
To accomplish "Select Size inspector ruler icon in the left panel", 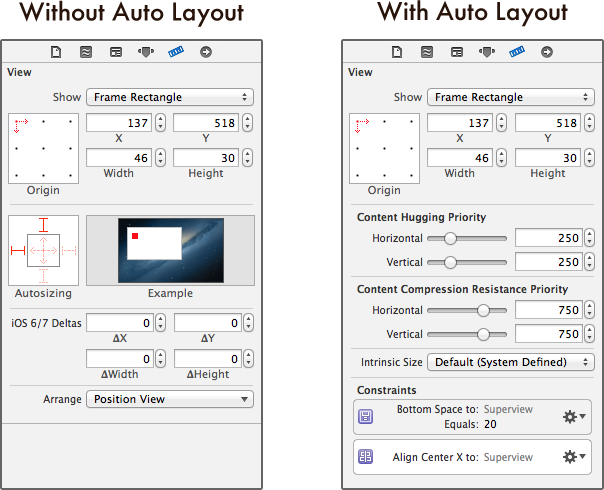I will click(x=176, y=52).
